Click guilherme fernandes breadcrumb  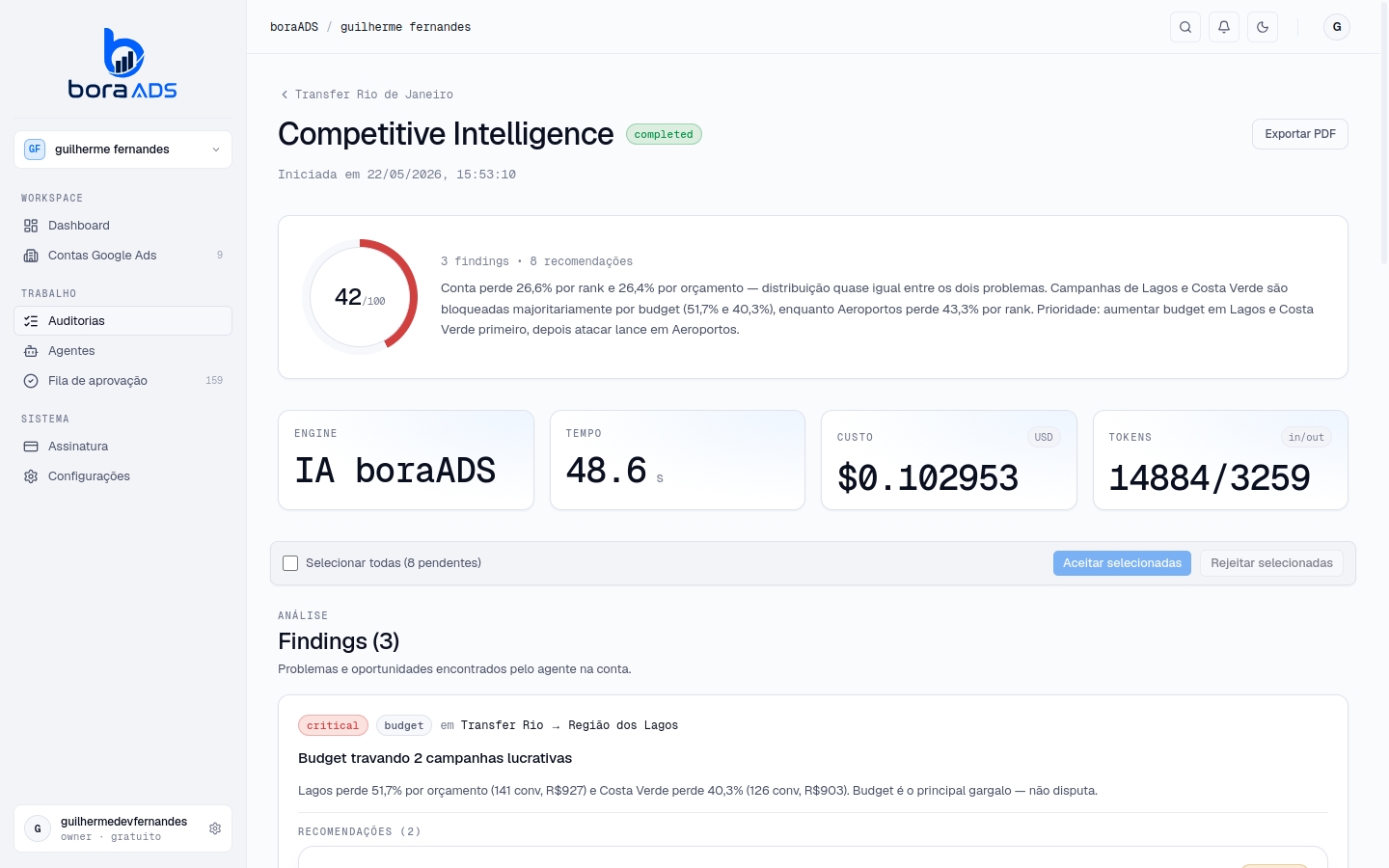(x=405, y=27)
